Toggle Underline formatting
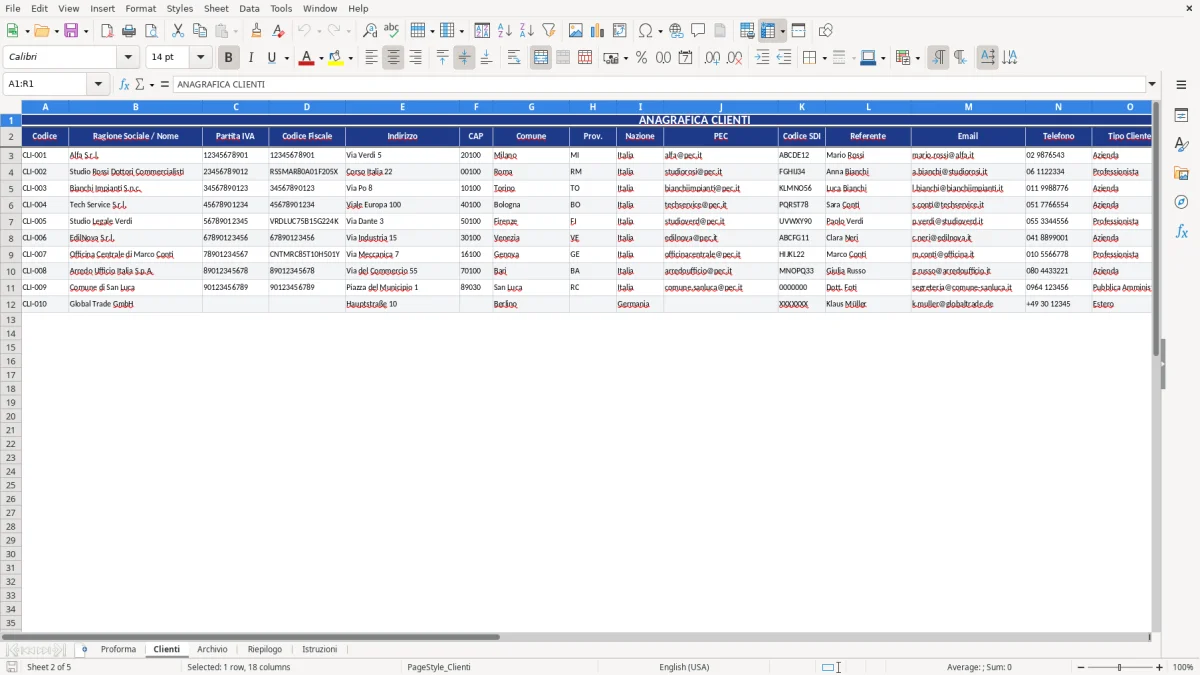1200x675 pixels. point(271,58)
